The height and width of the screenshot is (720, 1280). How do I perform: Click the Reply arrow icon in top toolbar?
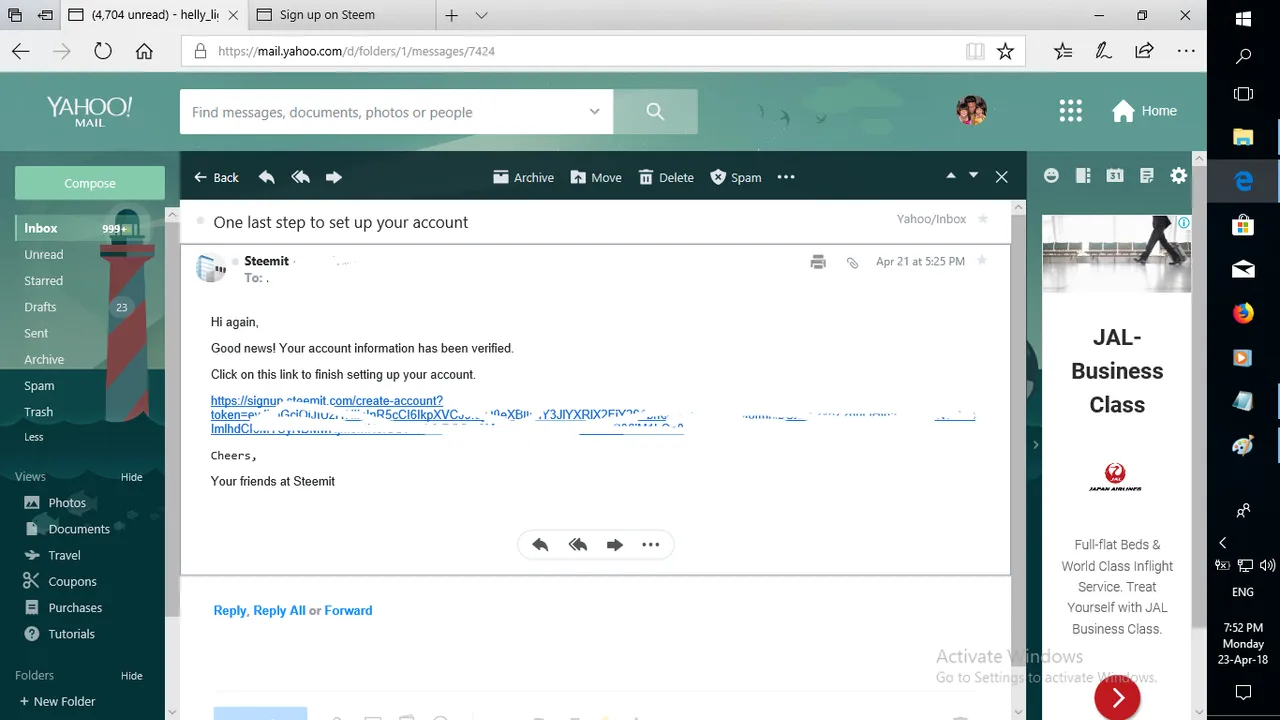point(266,177)
